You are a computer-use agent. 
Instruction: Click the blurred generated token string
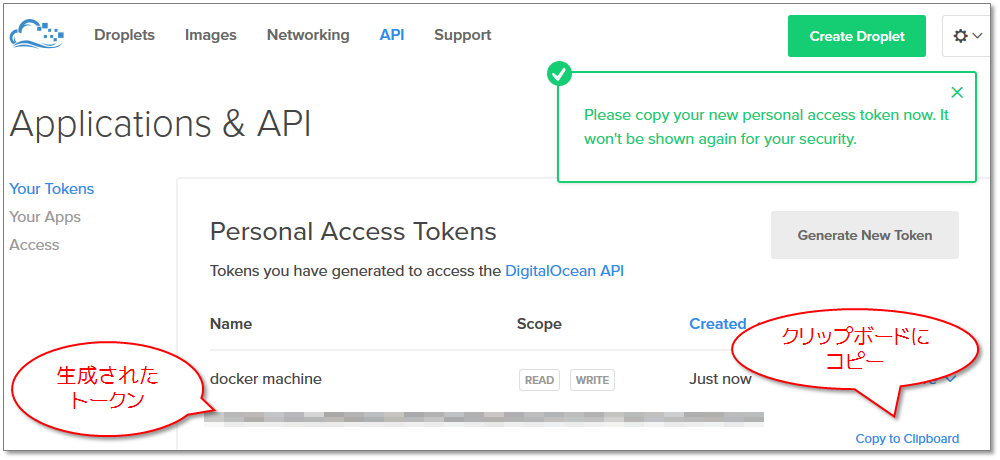[484, 418]
